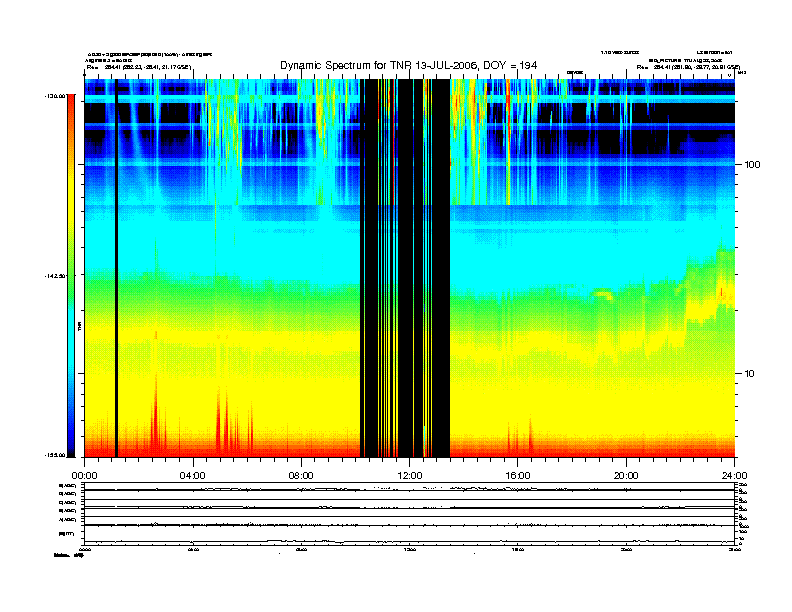Click the '10' frequency axis label

point(750,374)
